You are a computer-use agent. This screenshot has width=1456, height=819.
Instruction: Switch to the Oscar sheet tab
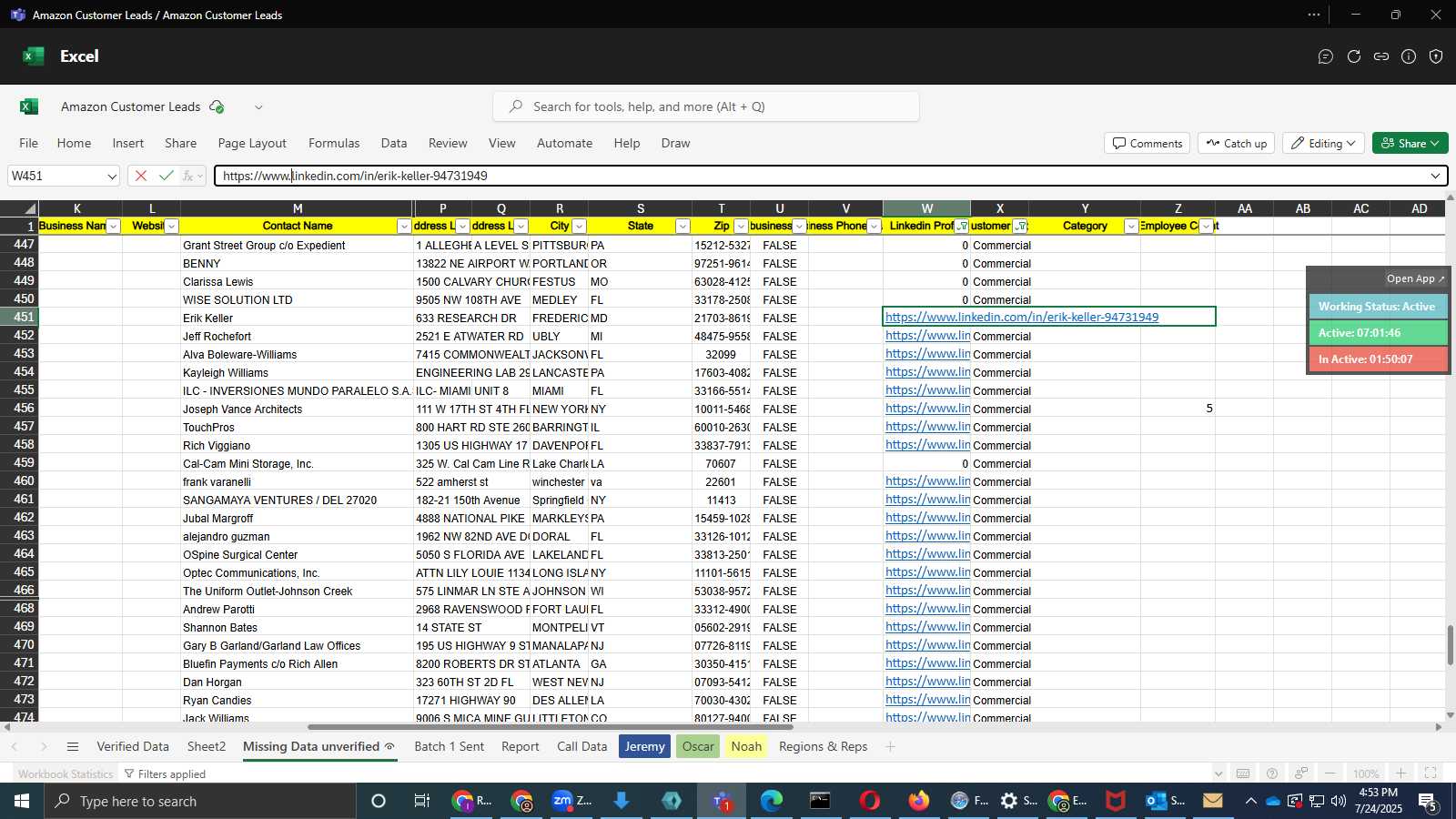(698, 746)
